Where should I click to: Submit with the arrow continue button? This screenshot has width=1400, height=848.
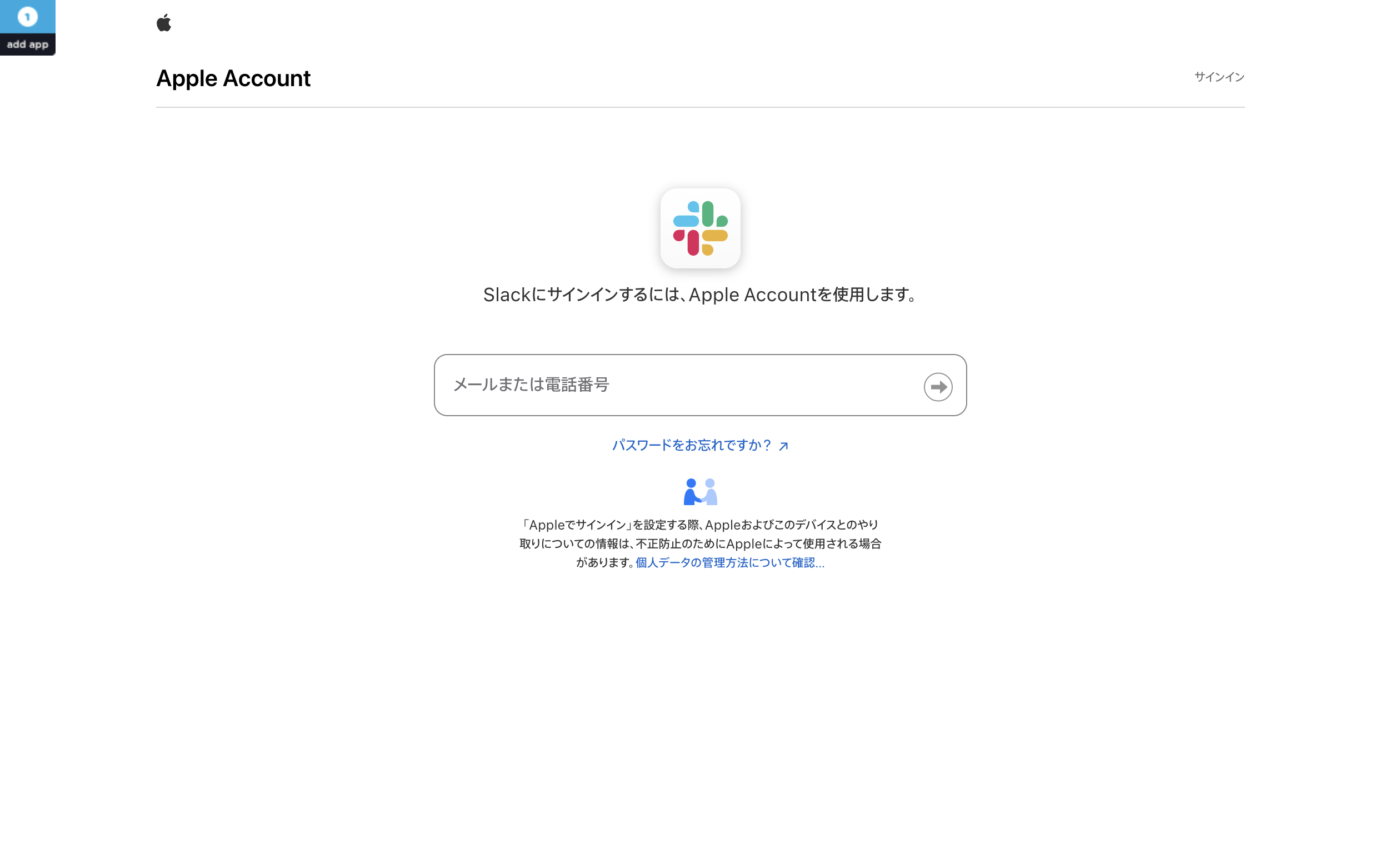click(938, 386)
